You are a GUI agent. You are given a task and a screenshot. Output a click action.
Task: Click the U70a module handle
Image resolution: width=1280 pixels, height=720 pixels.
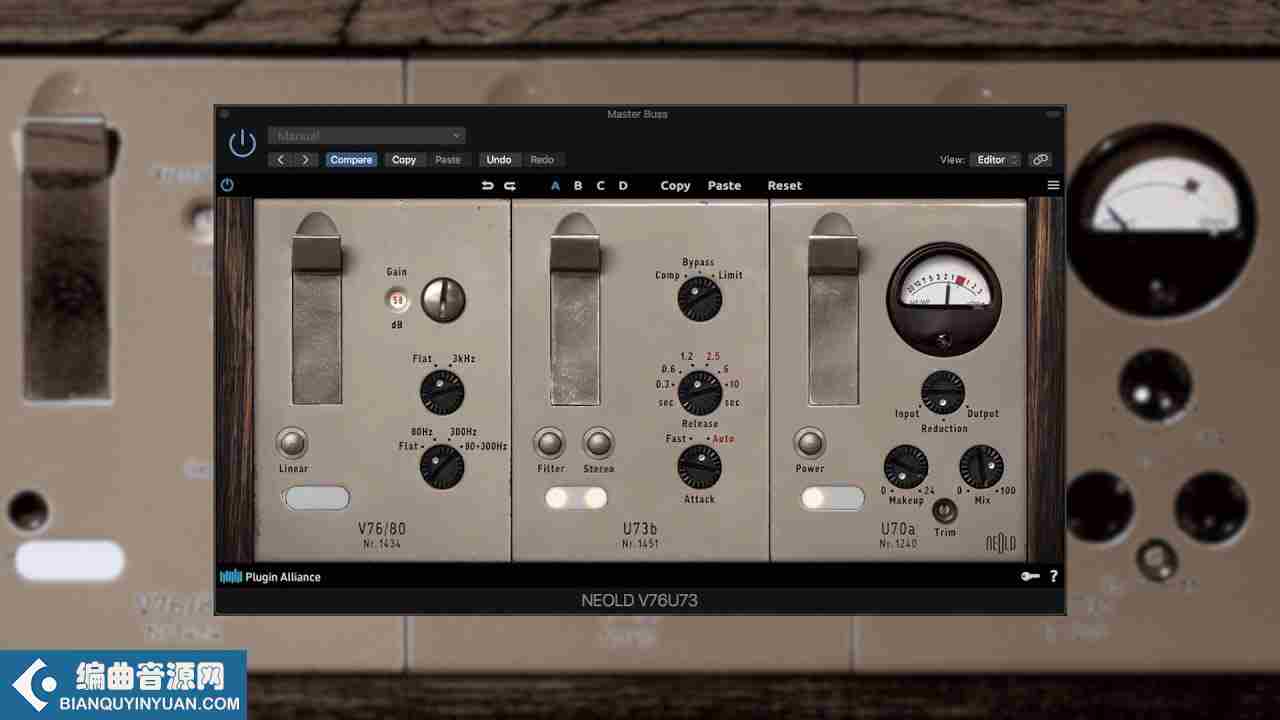(833, 307)
